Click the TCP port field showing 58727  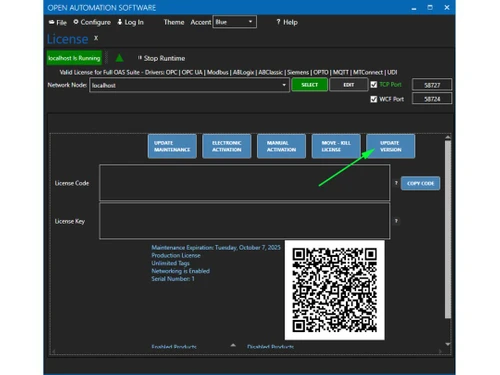tap(432, 85)
